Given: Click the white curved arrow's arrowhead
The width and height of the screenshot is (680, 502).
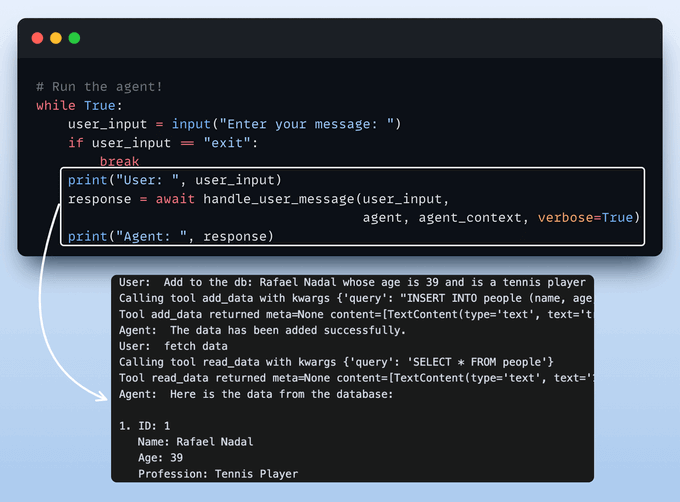Looking at the screenshot, I should (x=98, y=394).
